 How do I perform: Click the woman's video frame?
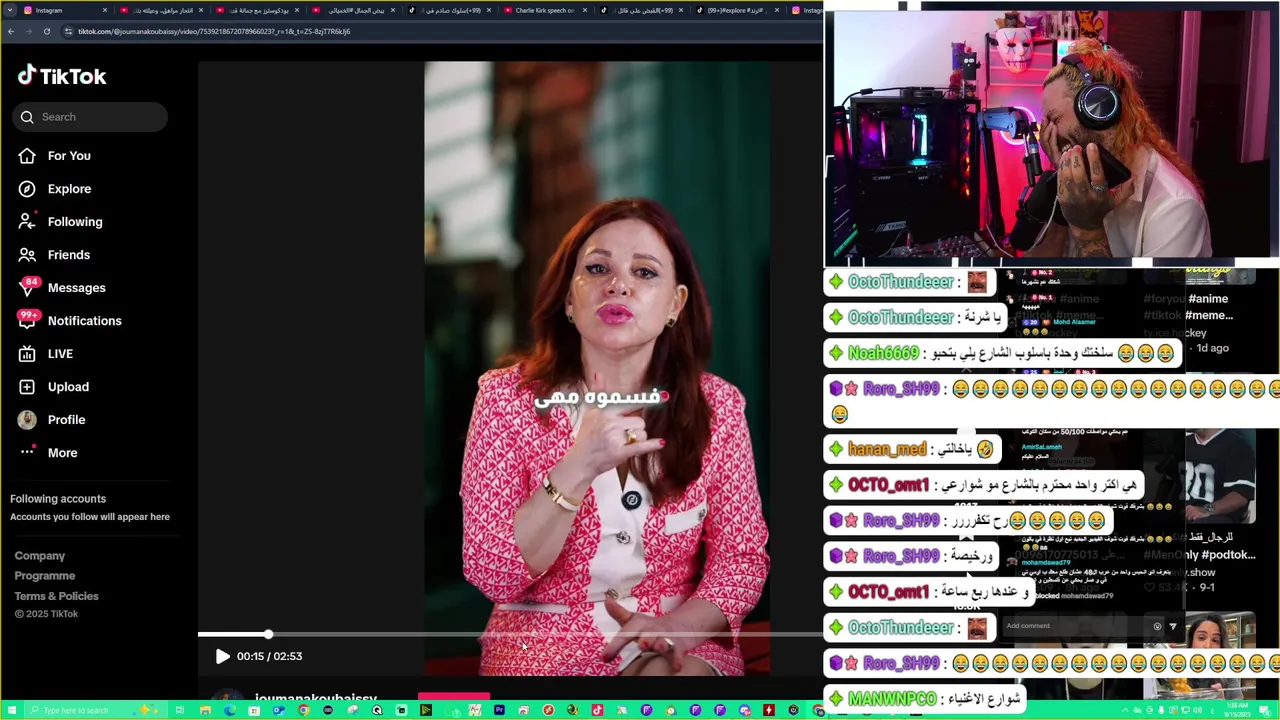tap(597, 368)
